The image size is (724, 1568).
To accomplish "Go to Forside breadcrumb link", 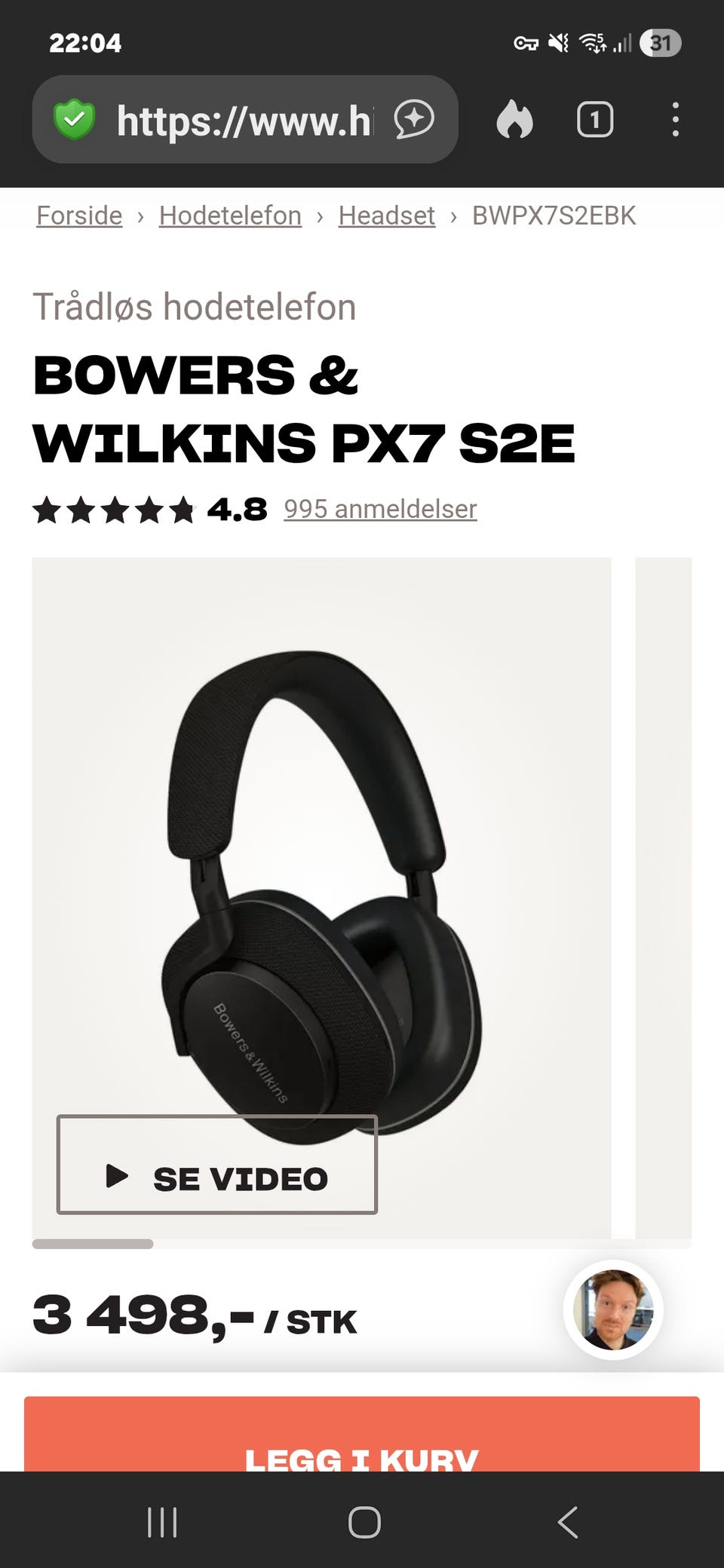I will pyautogui.click(x=79, y=216).
